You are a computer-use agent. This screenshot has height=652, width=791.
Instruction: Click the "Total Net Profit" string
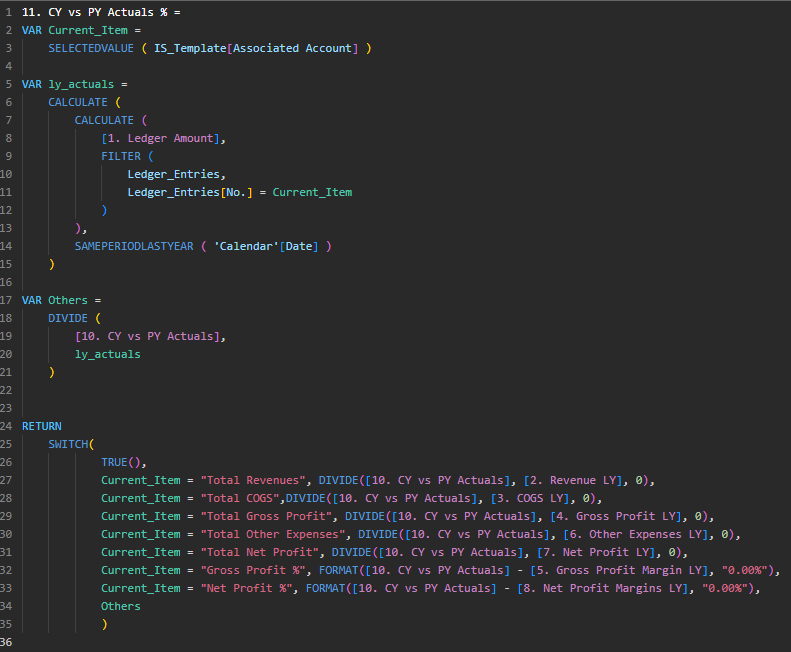[x=260, y=552]
